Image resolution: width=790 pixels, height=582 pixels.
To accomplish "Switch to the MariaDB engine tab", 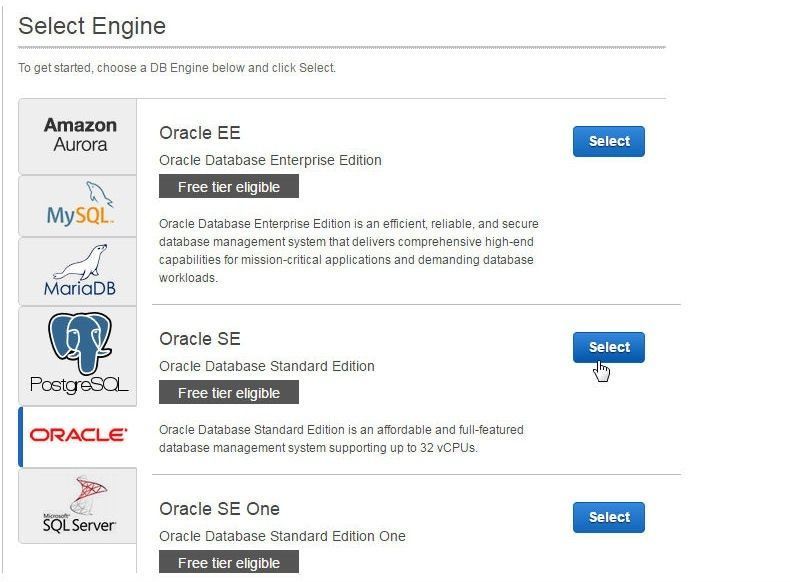I will point(78,272).
